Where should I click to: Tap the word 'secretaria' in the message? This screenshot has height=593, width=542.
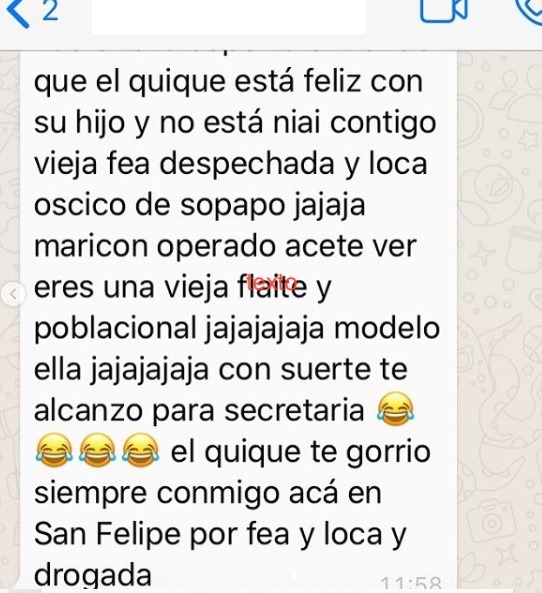coord(294,410)
